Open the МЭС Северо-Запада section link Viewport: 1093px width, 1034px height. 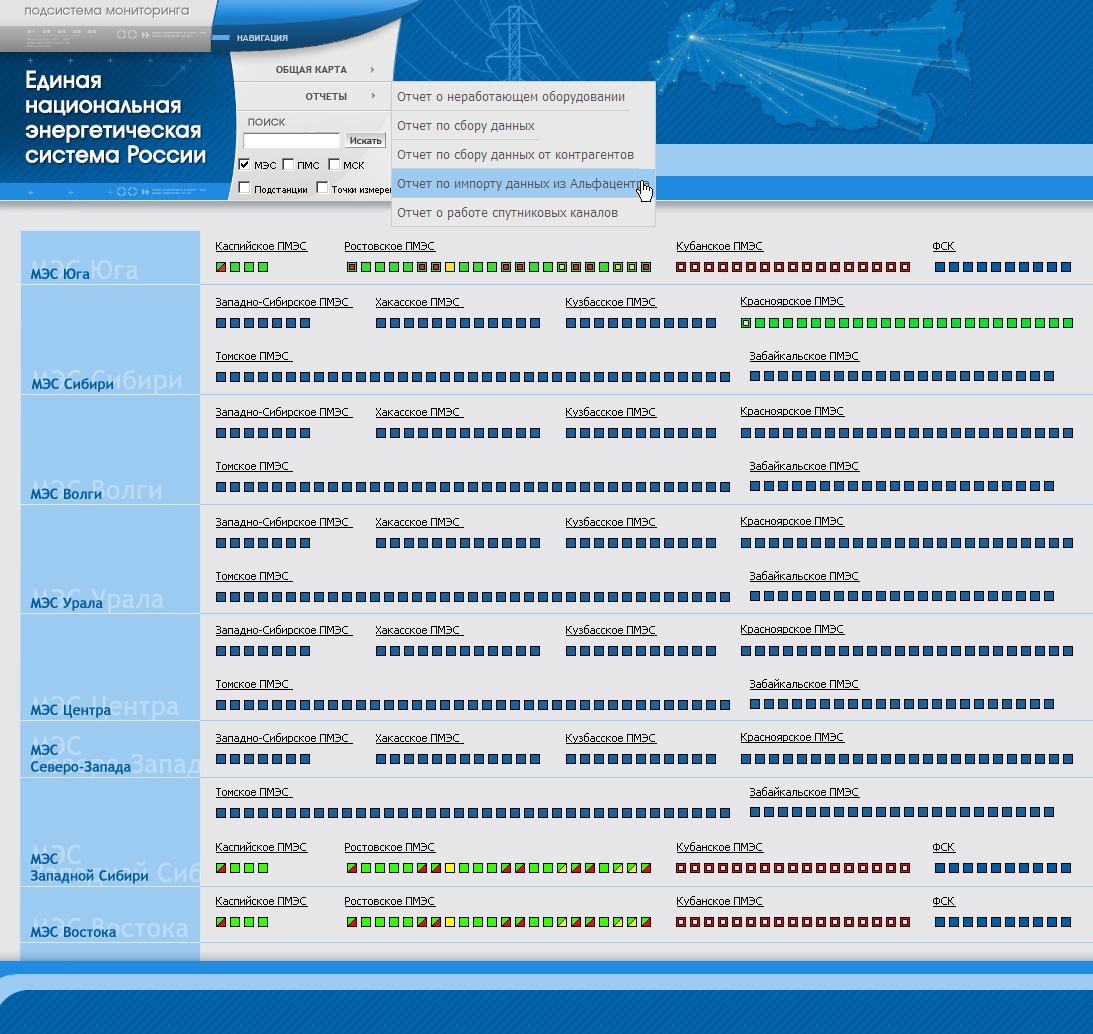pyautogui.click(x=80, y=759)
